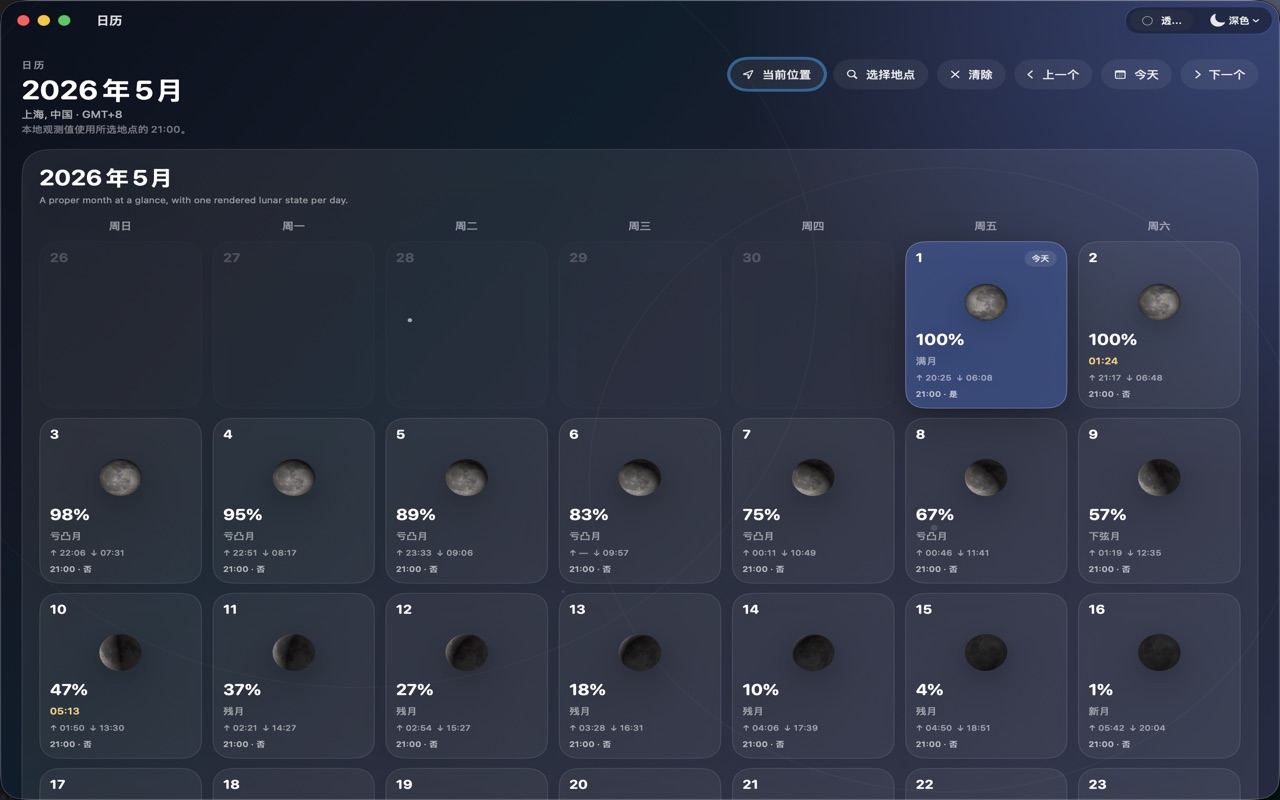Click the 10% crescent moon on day 14
Viewport: 1280px width, 800px height.
[813, 652]
